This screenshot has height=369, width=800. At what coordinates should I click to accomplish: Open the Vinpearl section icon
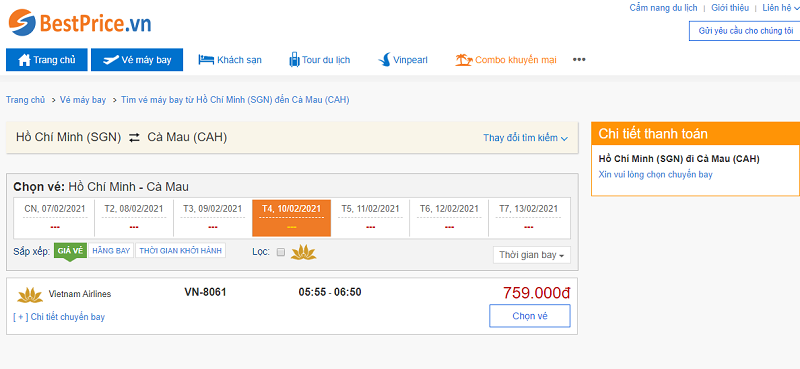384,60
